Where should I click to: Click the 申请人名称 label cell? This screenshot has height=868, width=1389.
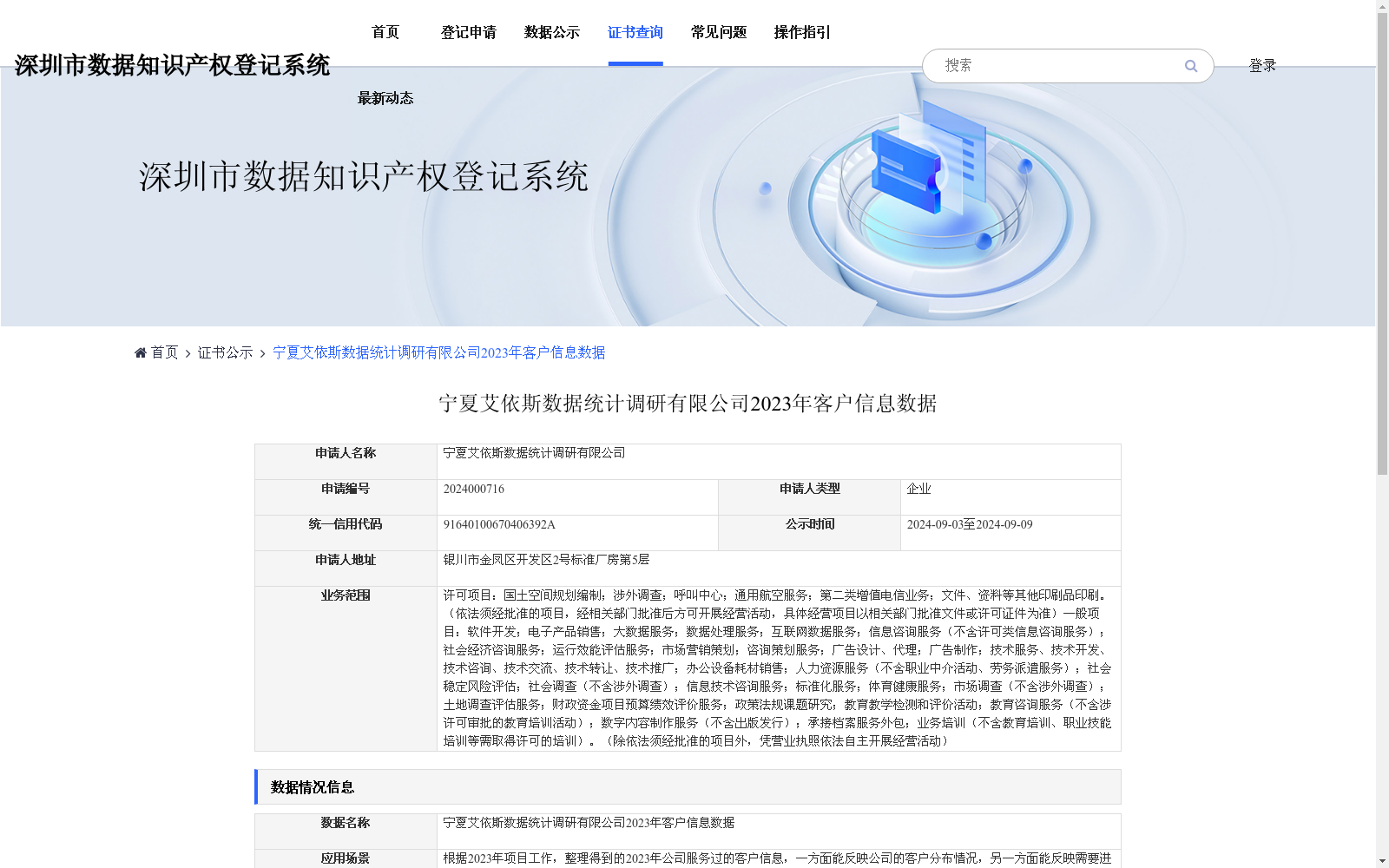click(x=346, y=462)
